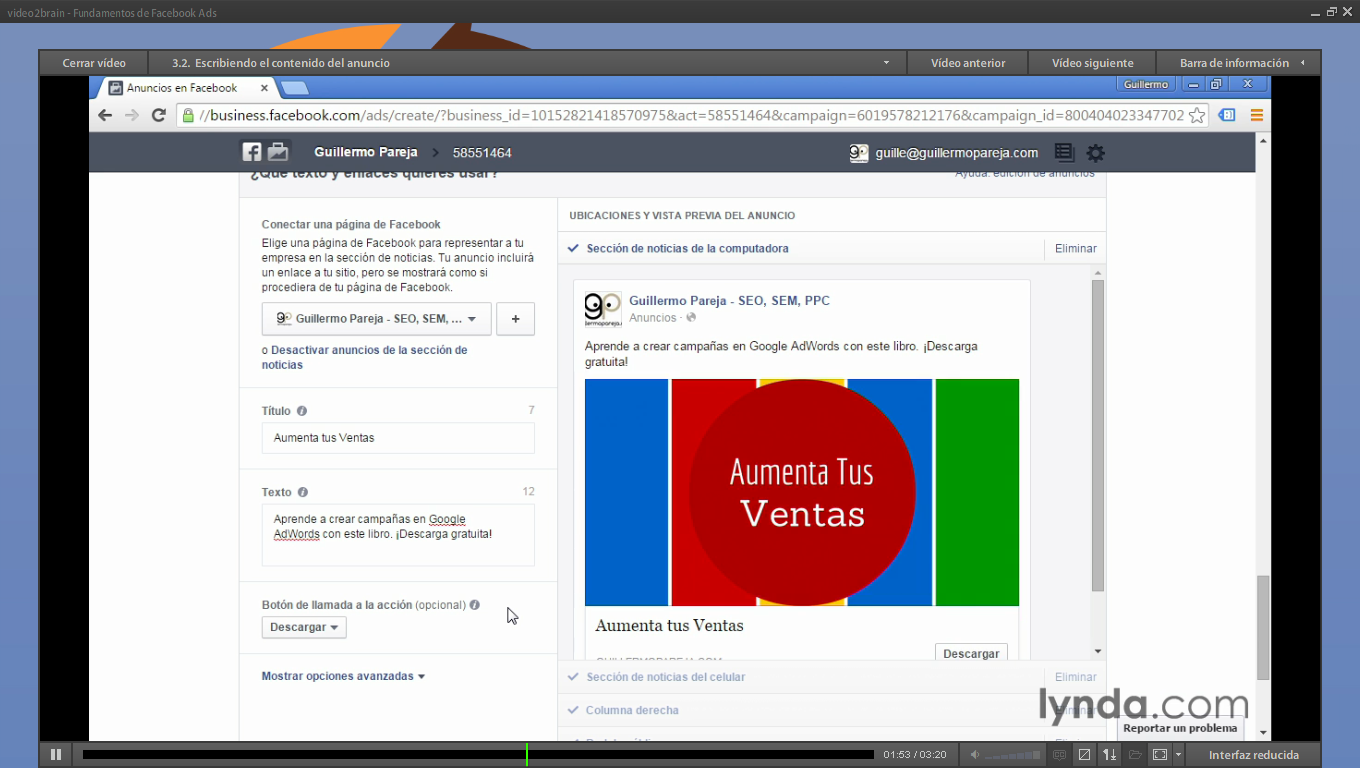
Task: Toggle closed captions in the player
Action: click(1060, 755)
